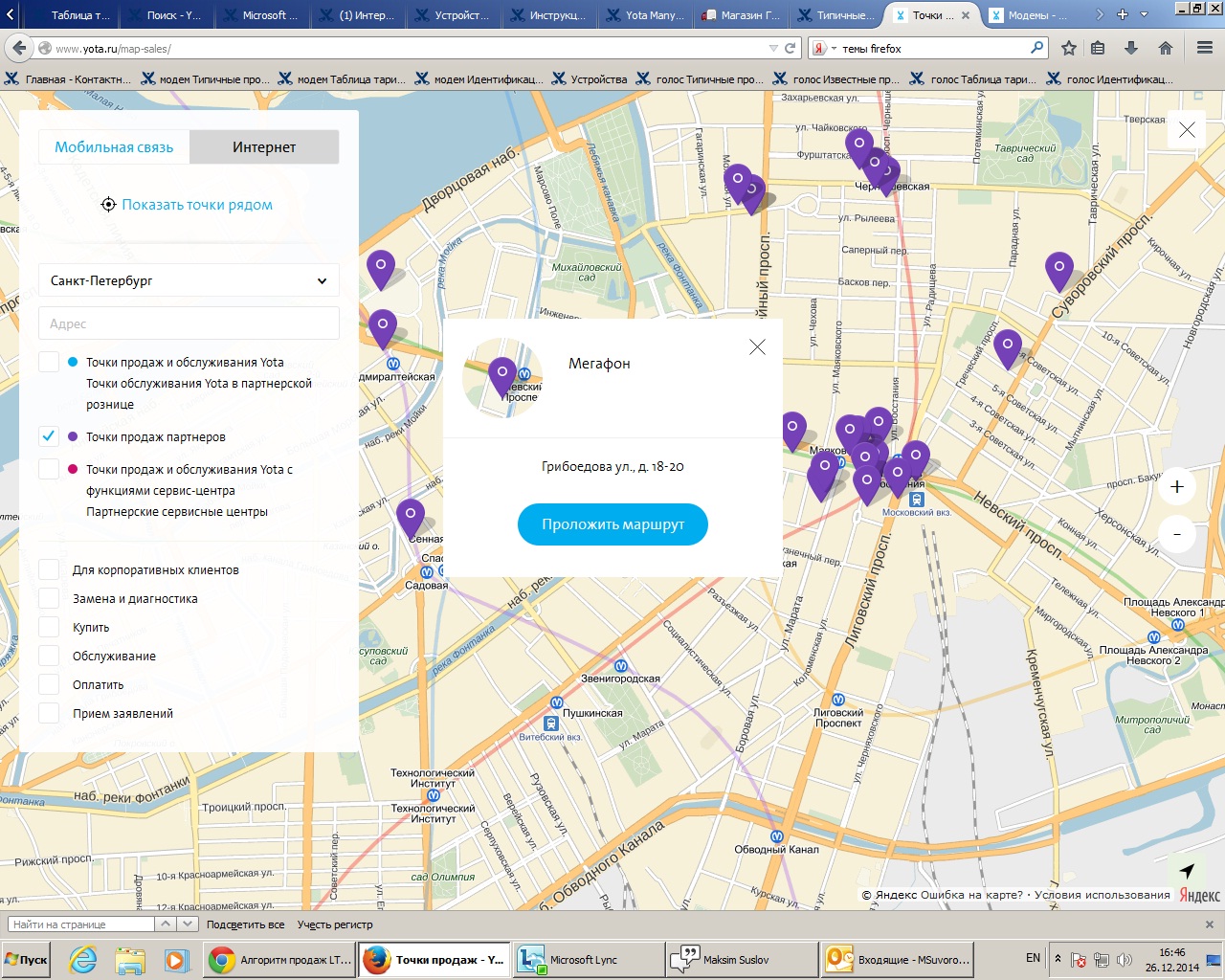Enable Для корпоративных клиентов checkbox
The image size is (1225, 980).
[x=49, y=569]
